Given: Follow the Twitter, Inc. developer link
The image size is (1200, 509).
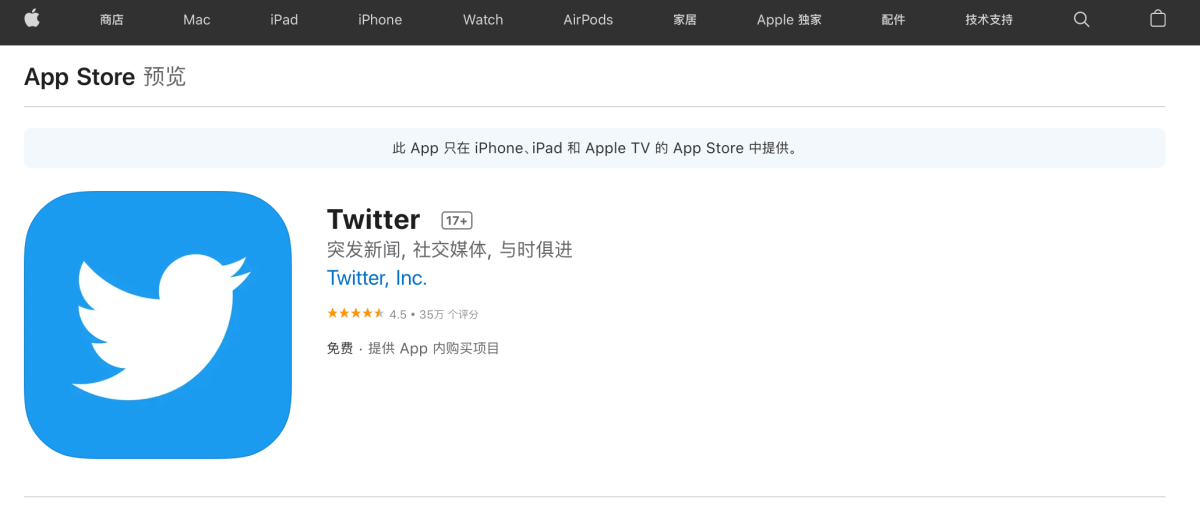Looking at the screenshot, I should tap(377, 279).
